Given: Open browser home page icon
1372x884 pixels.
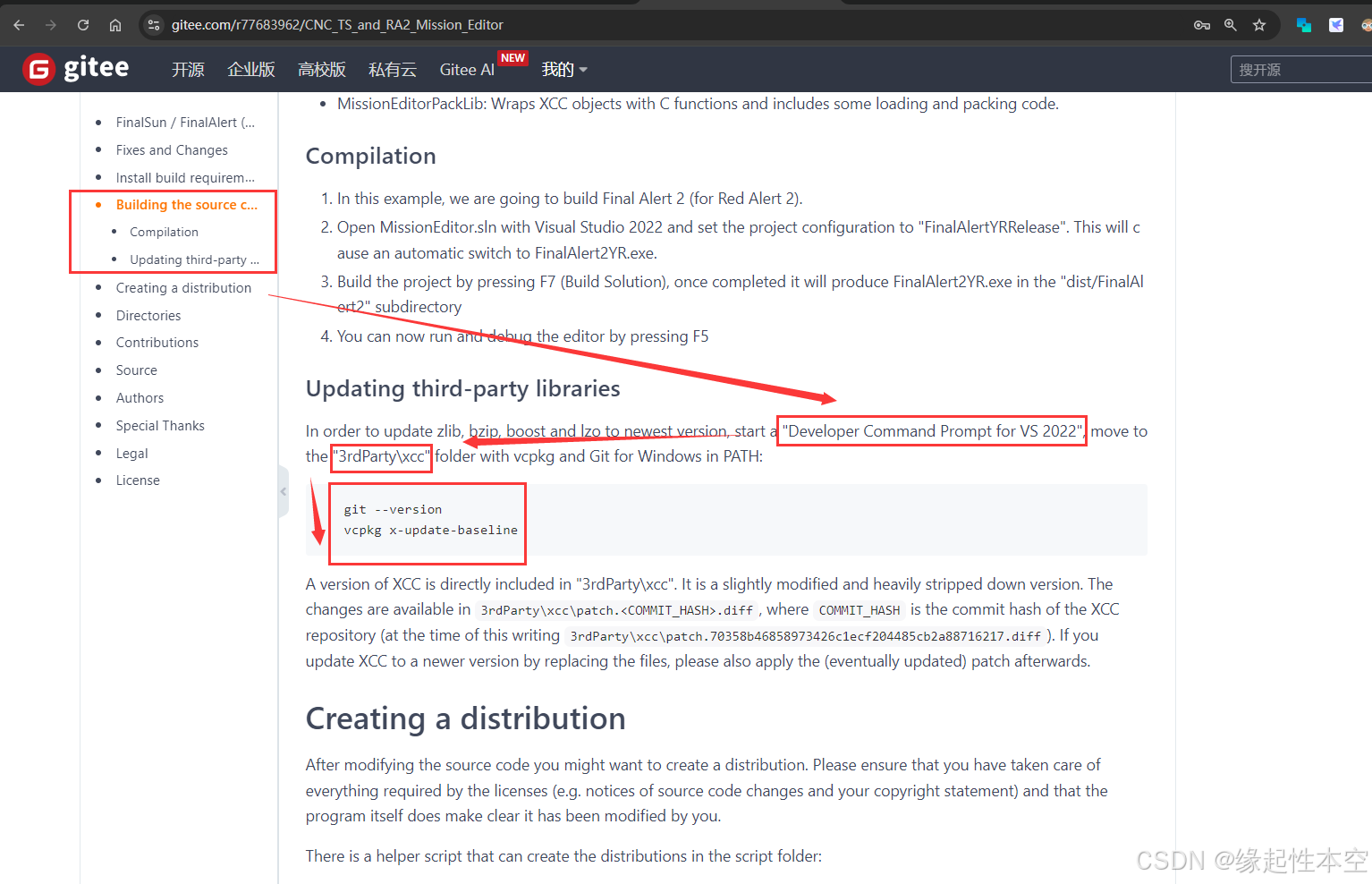Looking at the screenshot, I should pos(115,25).
